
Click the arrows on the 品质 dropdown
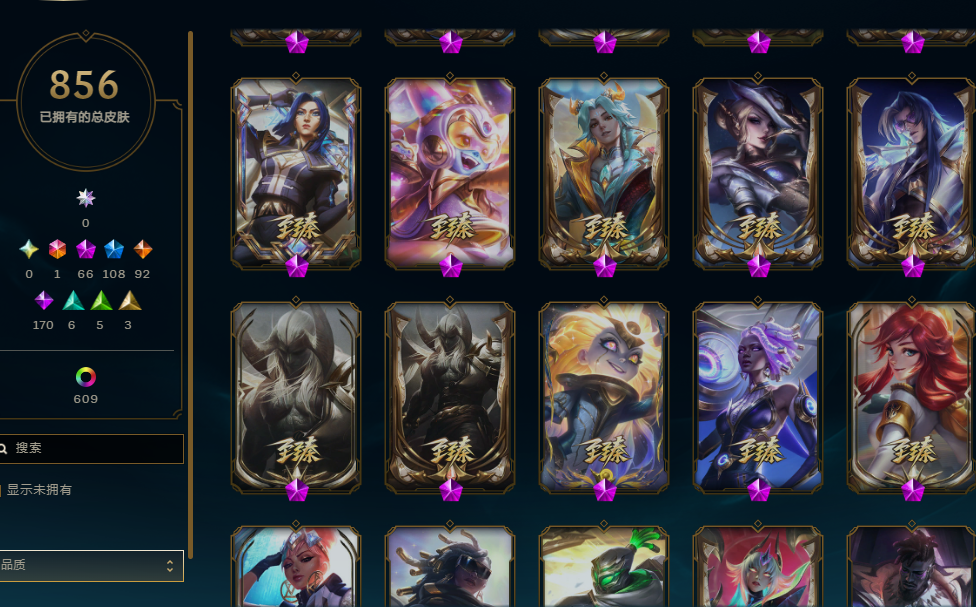[x=169, y=565]
